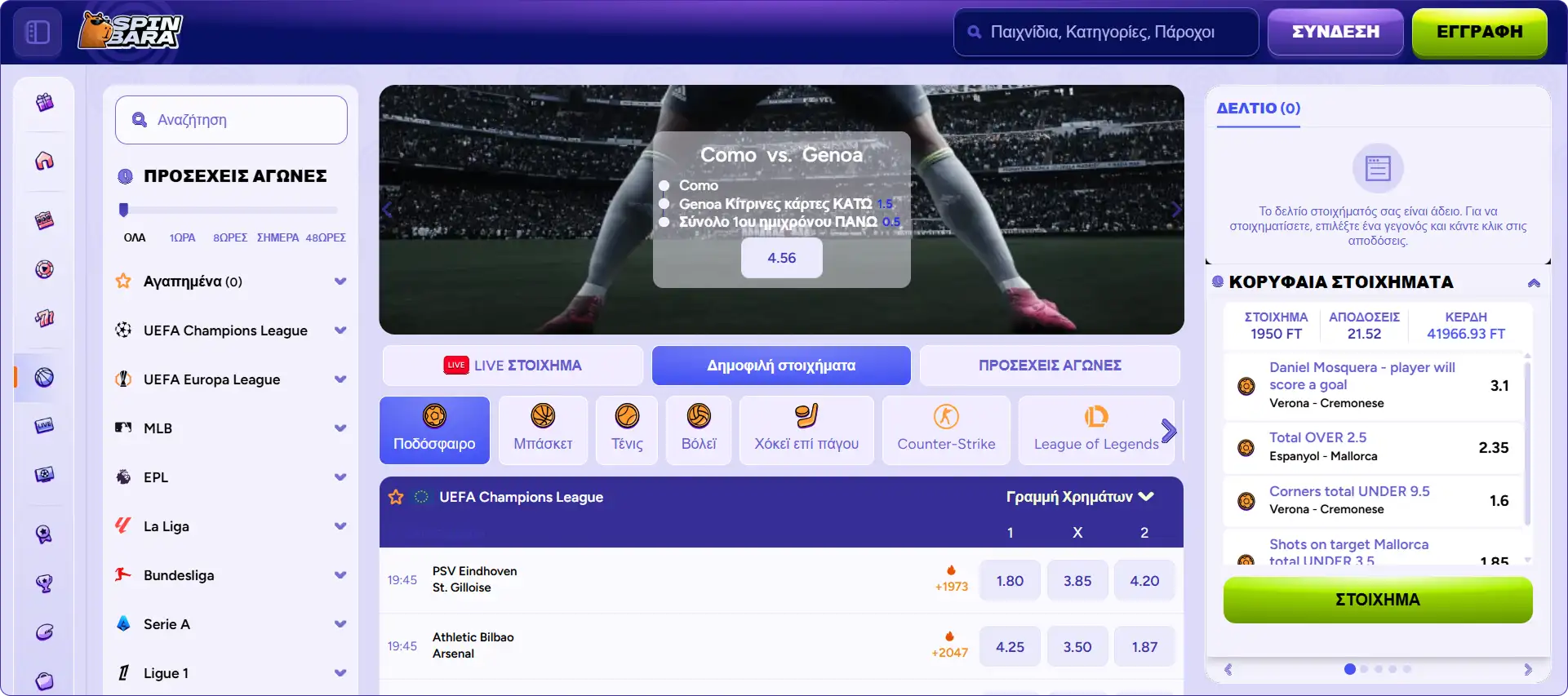1568x696 pixels.
Task: Toggle the sidebar collapse icon in header
Action: 38,32
